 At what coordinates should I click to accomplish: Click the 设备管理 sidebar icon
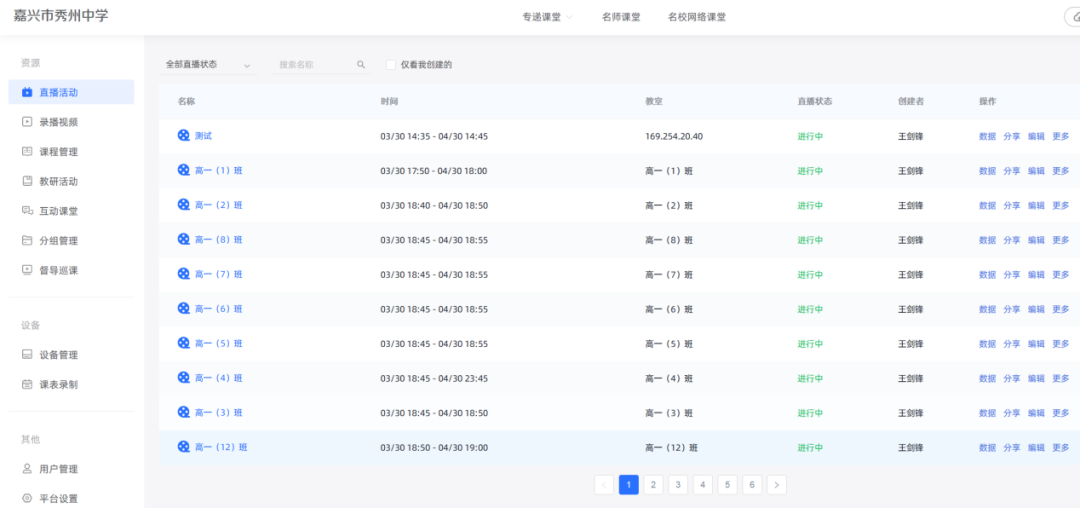27,355
